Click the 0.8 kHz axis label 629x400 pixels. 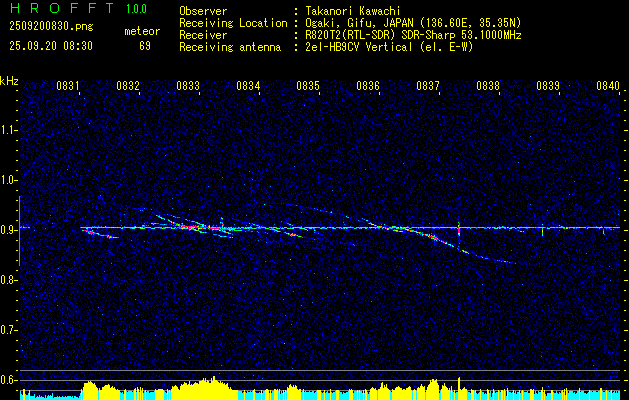[8, 280]
